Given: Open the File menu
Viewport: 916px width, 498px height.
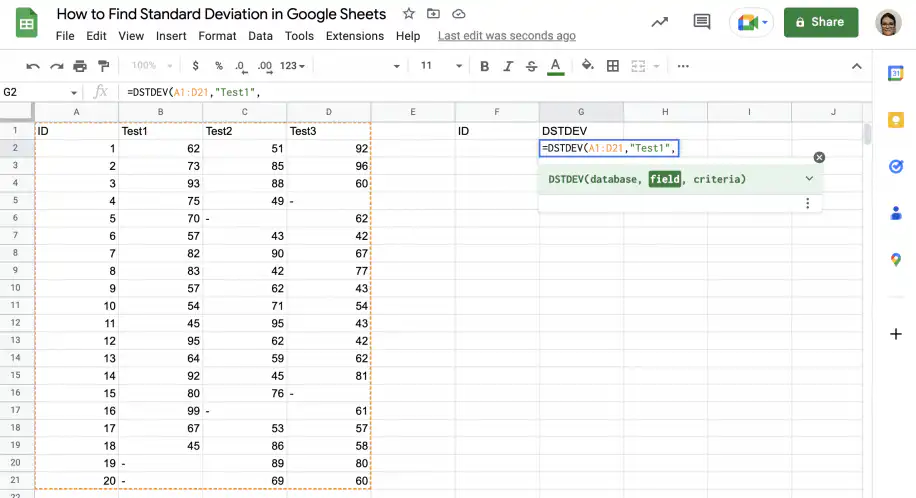Looking at the screenshot, I should tap(65, 36).
